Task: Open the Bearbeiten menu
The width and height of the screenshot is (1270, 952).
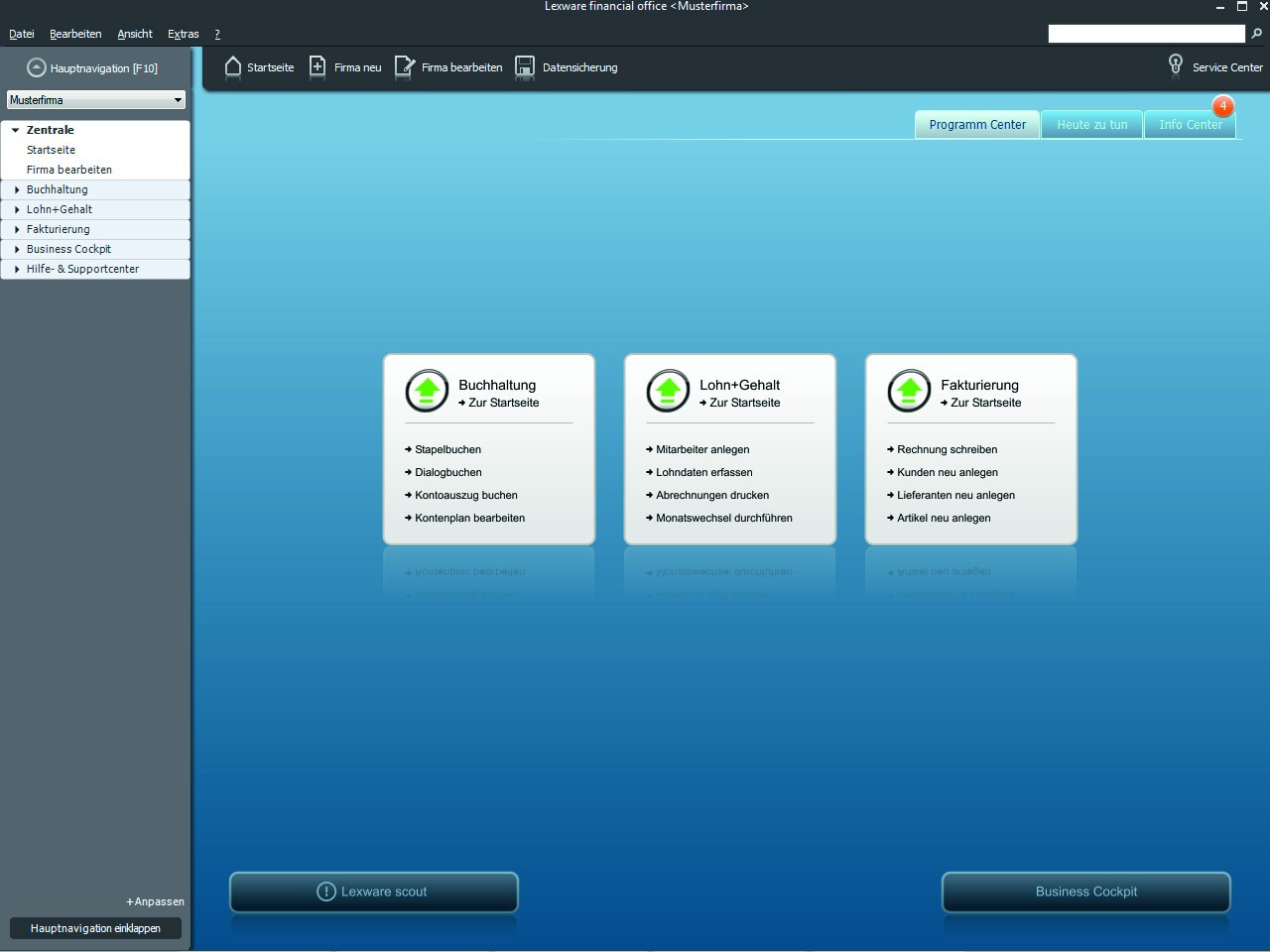Action: 75,34
